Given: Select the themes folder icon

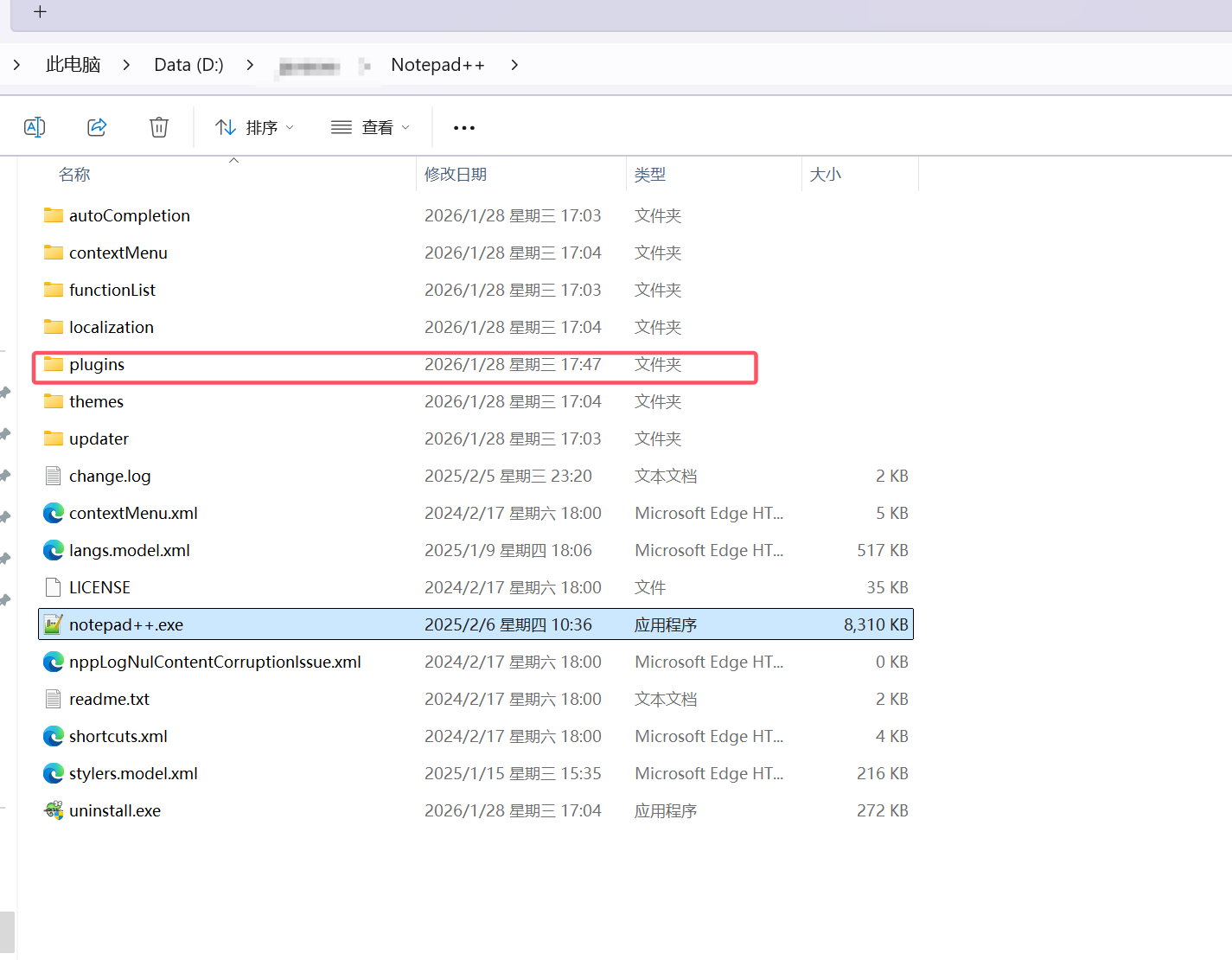Looking at the screenshot, I should click(54, 401).
